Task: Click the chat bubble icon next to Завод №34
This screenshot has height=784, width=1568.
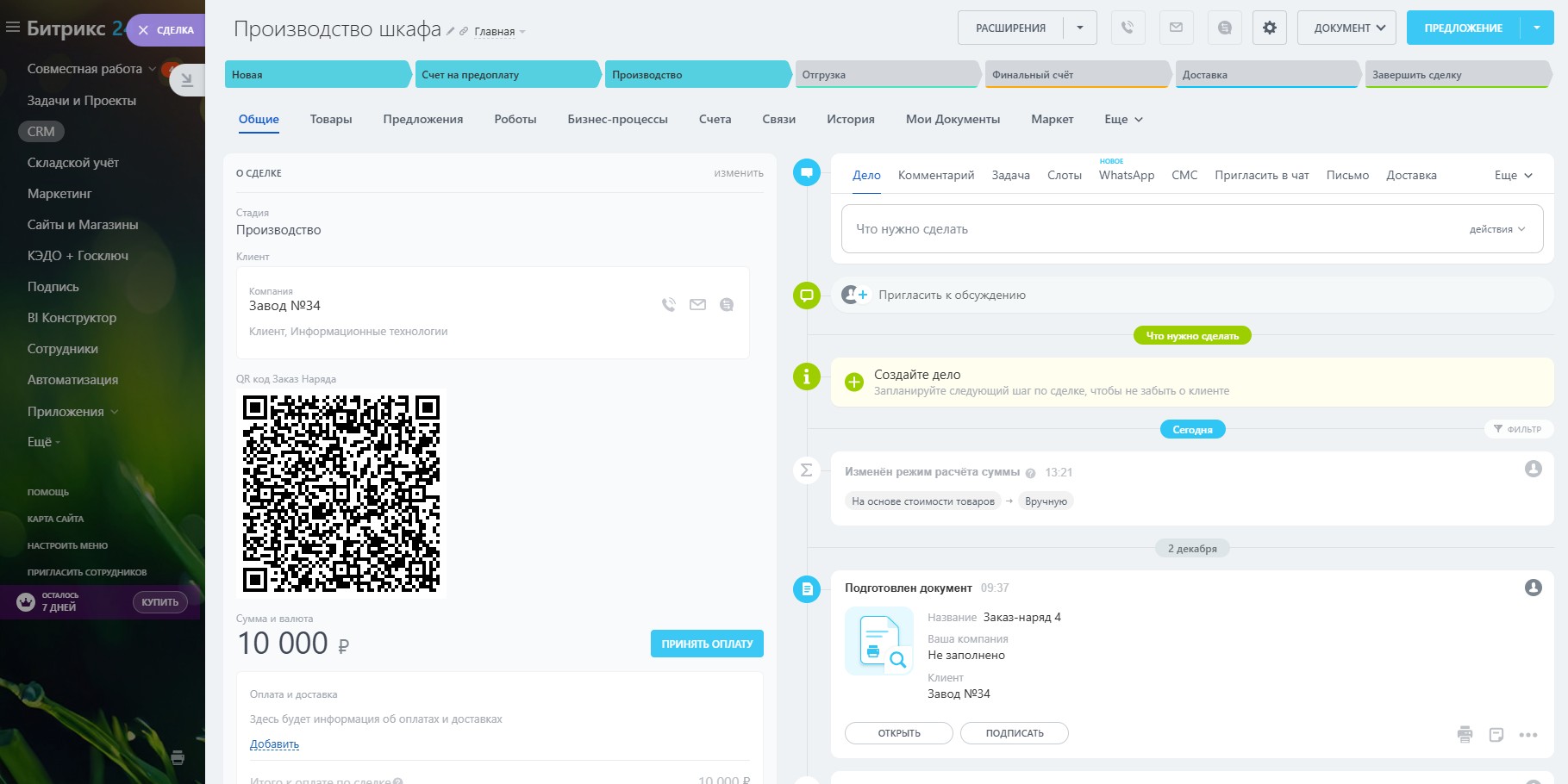Action: coord(727,304)
